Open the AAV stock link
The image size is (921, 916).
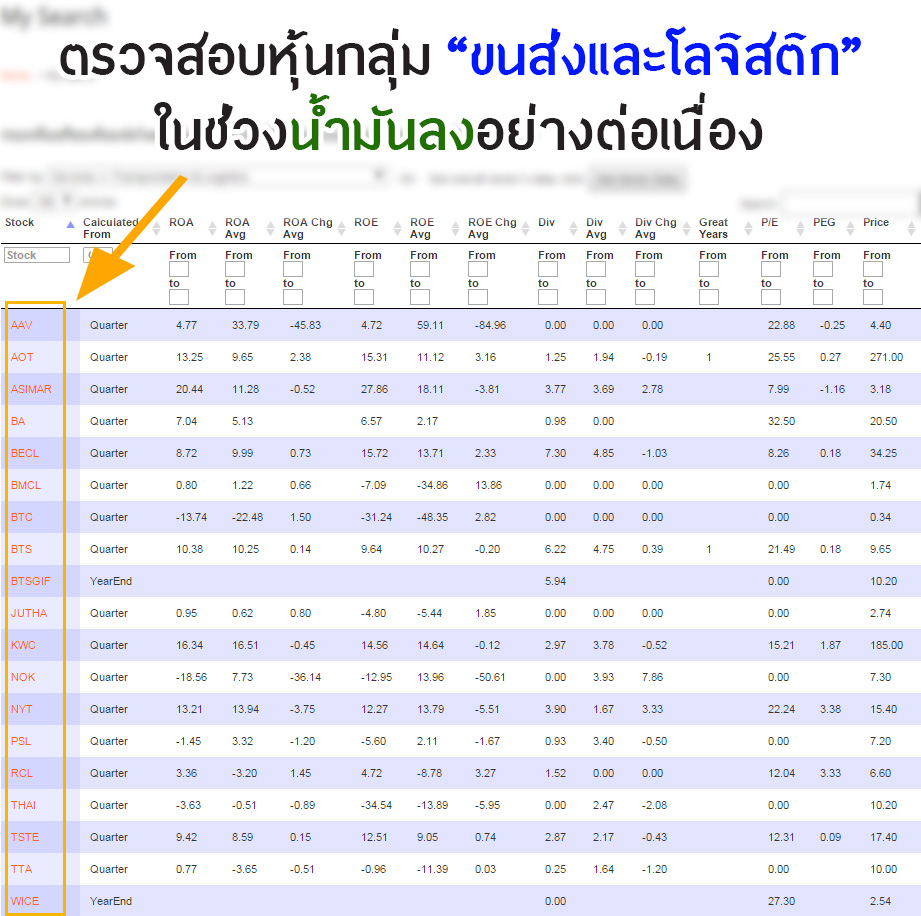[21, 325]
